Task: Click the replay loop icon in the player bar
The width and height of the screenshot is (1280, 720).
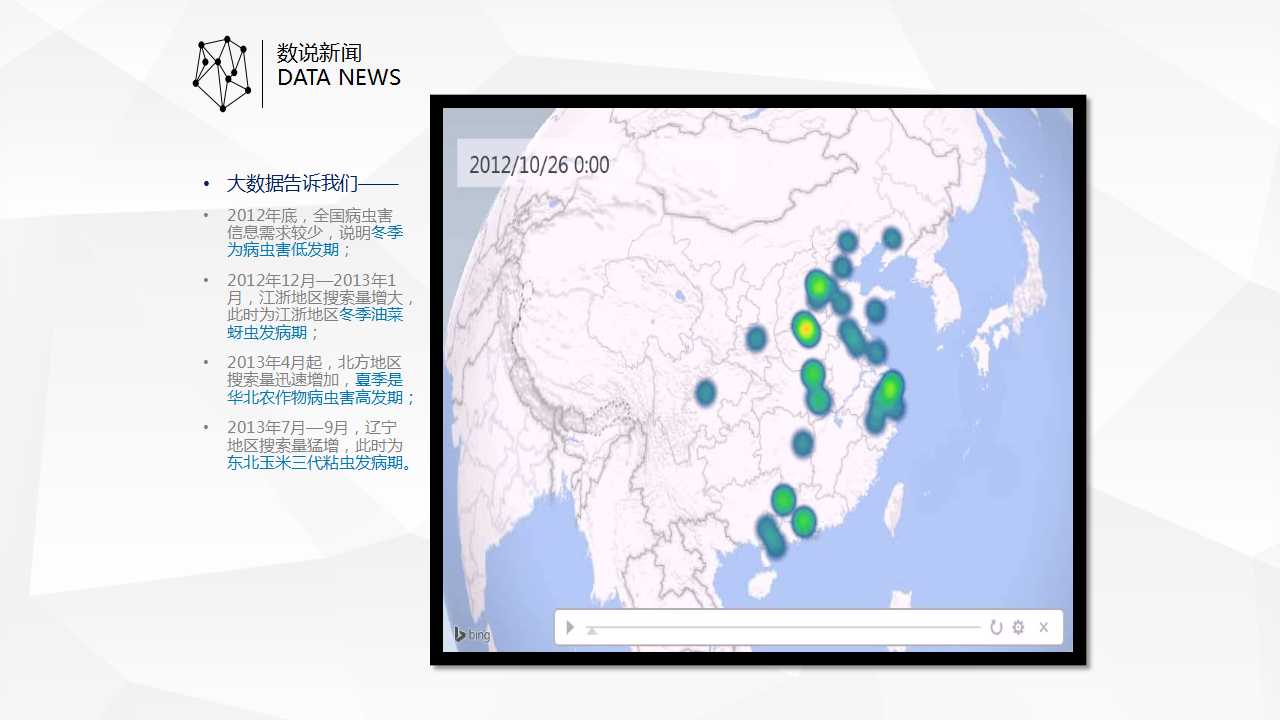Action: pos(996,627)
